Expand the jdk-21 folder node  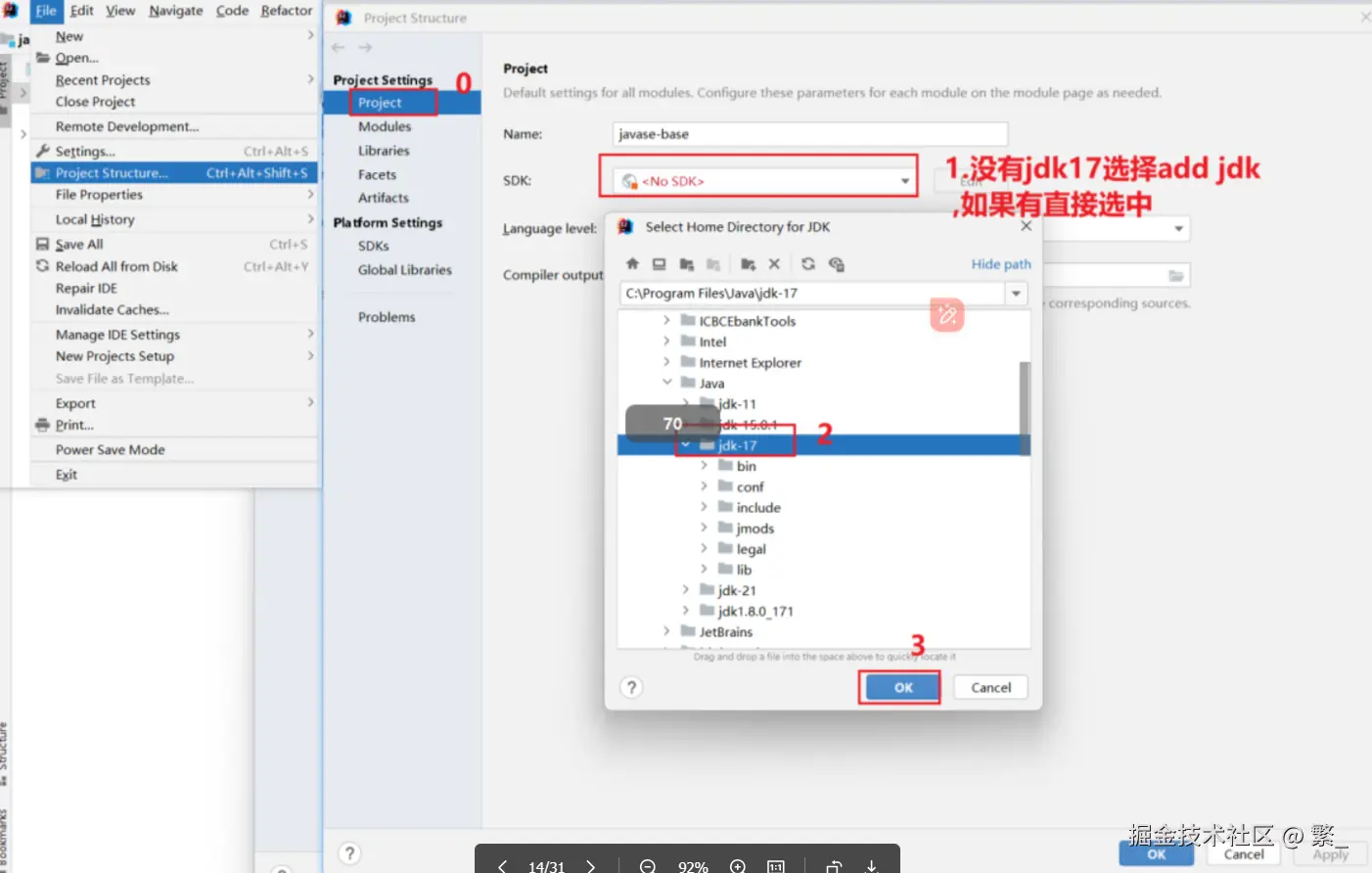click(685, 590)
